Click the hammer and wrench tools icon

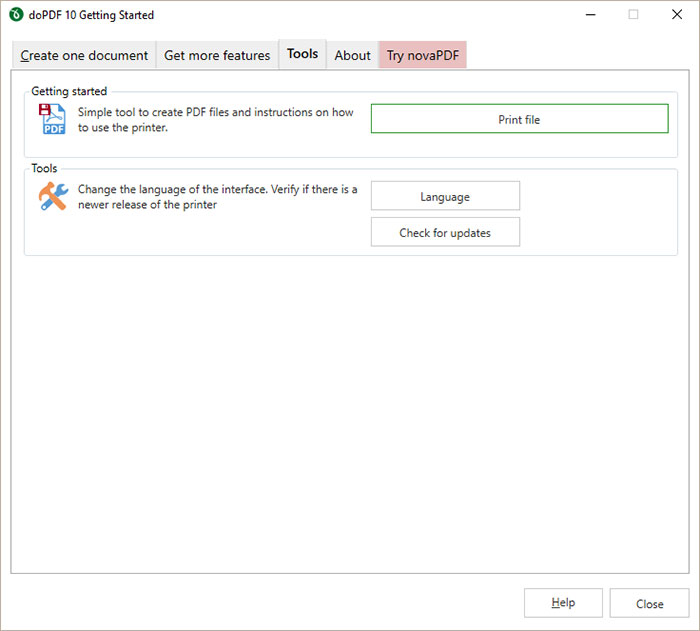pyautogui.click(x=53, y=196)
